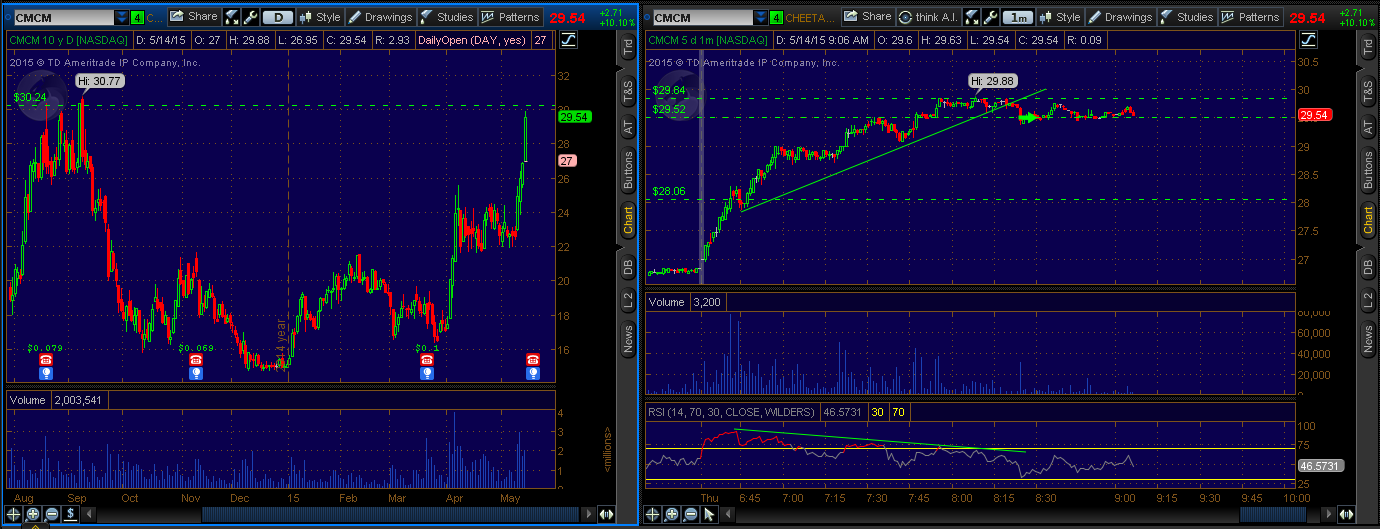
Task: Open the T&S side tab of right chart
Action: pos(1367,89)
